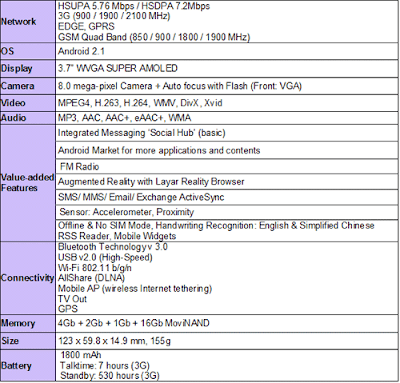Click the Connectivity row header
Screen dimensions: 400x383
[x=28, y=278]
